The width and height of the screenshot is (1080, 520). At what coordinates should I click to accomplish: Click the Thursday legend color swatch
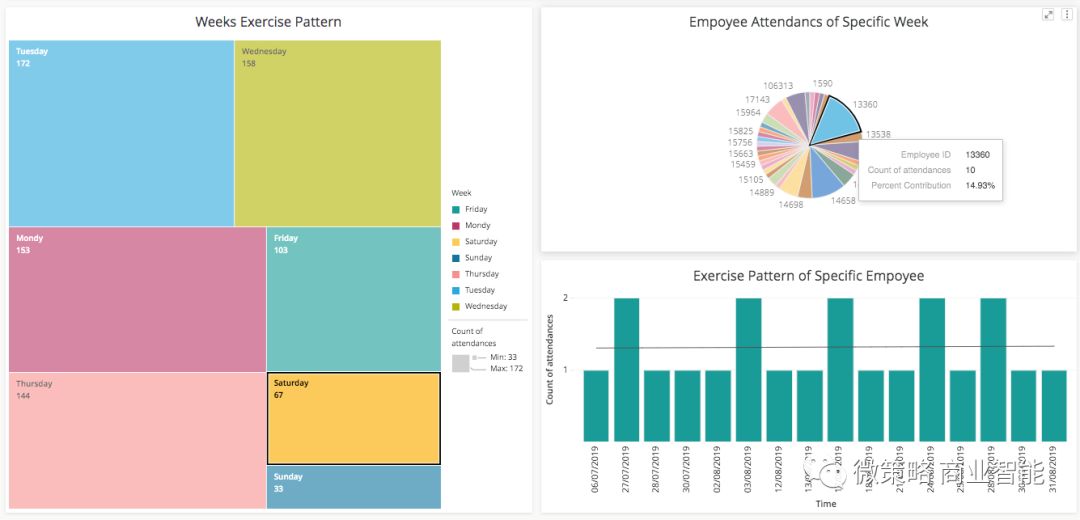coord(456,274)
